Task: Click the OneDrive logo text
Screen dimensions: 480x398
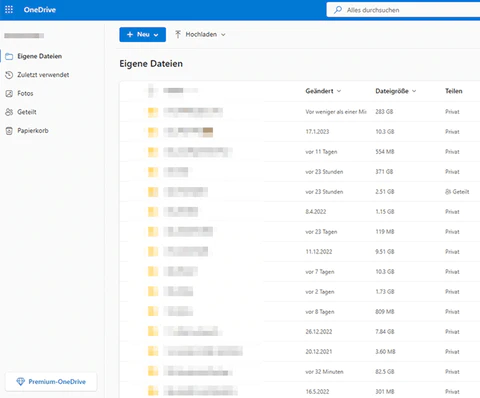Action: point(40,10)
